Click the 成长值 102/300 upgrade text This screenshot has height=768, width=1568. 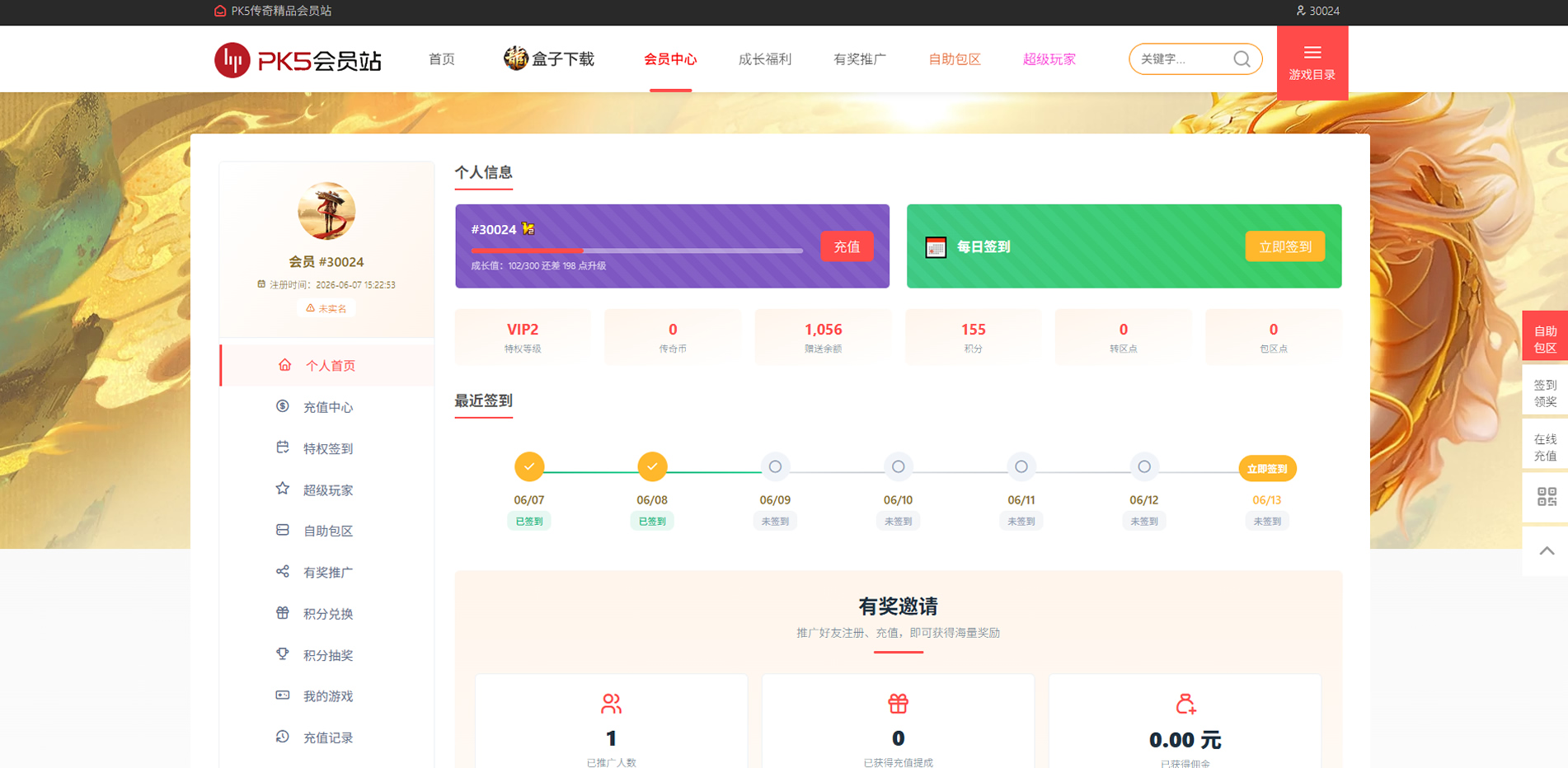click(538, 266)
